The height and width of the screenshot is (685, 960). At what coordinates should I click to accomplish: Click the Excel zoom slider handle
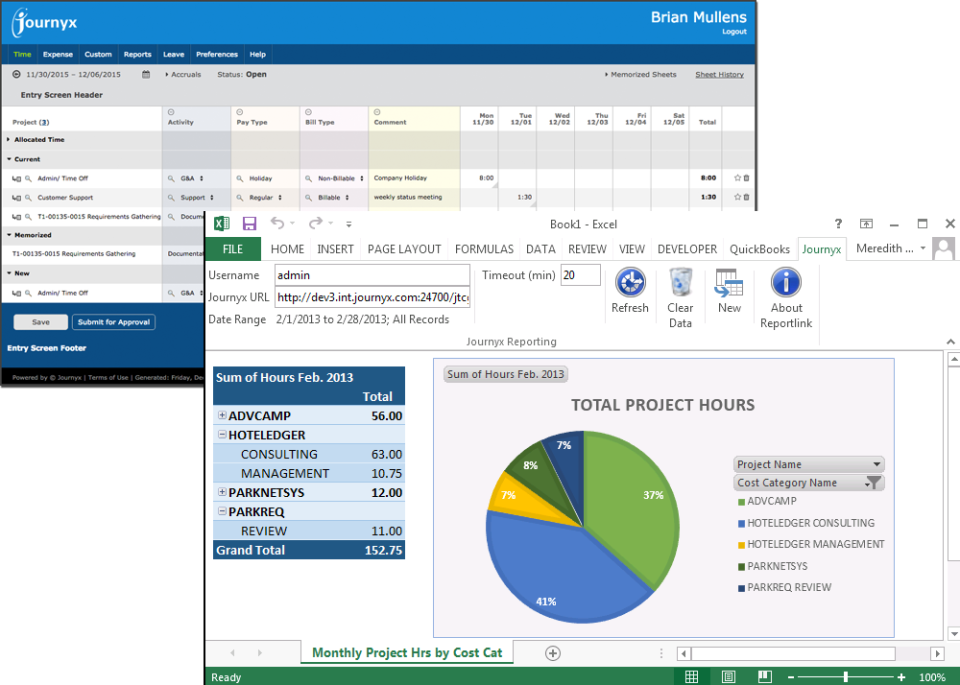coord(846,677)
